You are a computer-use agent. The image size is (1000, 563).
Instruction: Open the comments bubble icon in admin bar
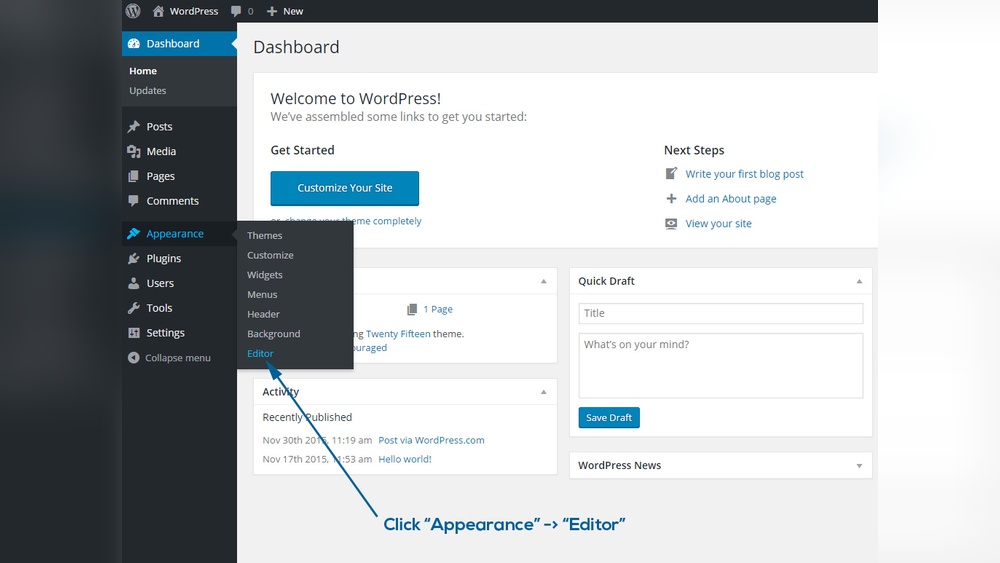coord(236,11)
